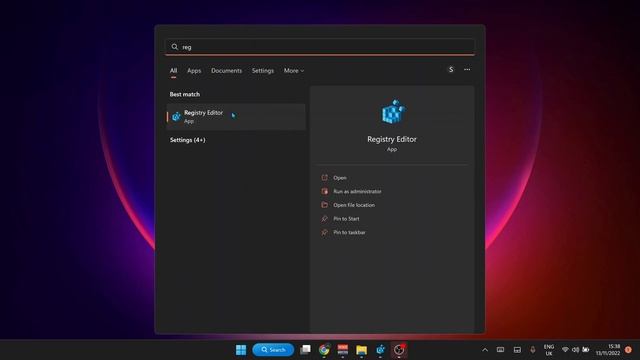The height and width of the screenshot is (360, 640).
Task: Select the Registry Editor best match result
Action: point(236,117)
